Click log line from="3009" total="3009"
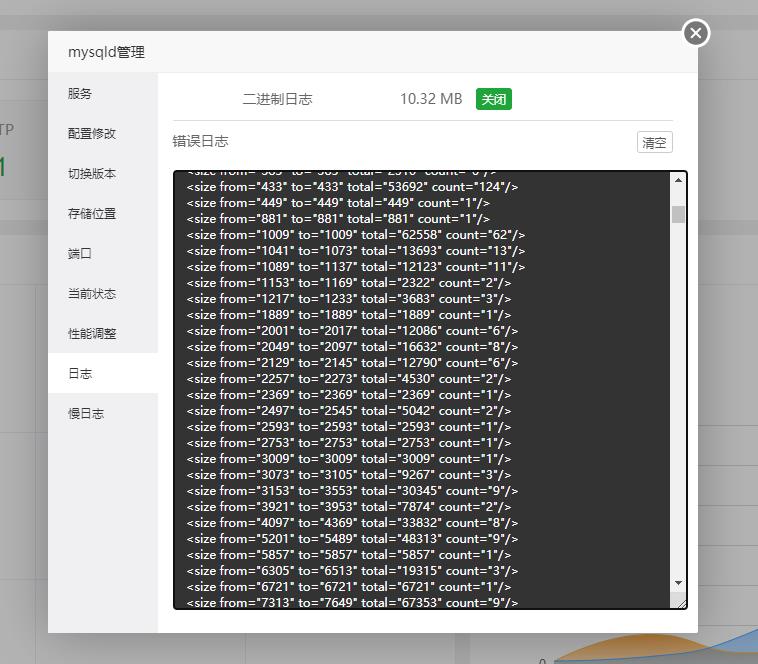The height and width of the screenshot is (664, 758). pos(349,459)
